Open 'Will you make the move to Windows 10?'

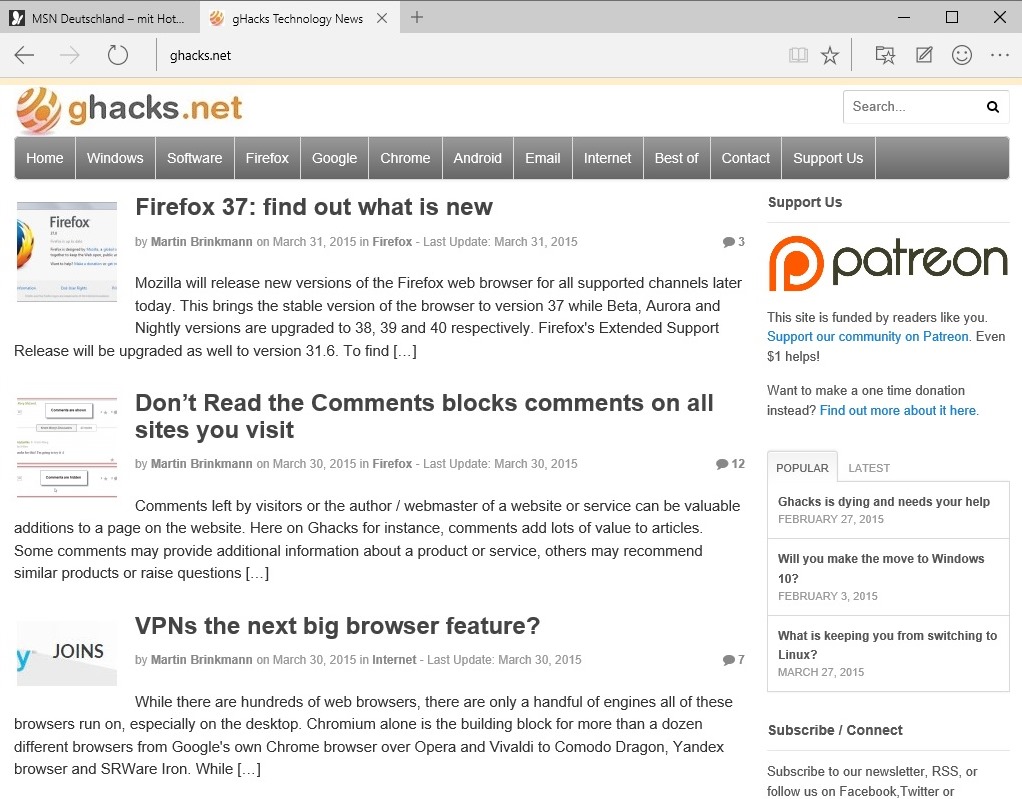coord(881,568)
